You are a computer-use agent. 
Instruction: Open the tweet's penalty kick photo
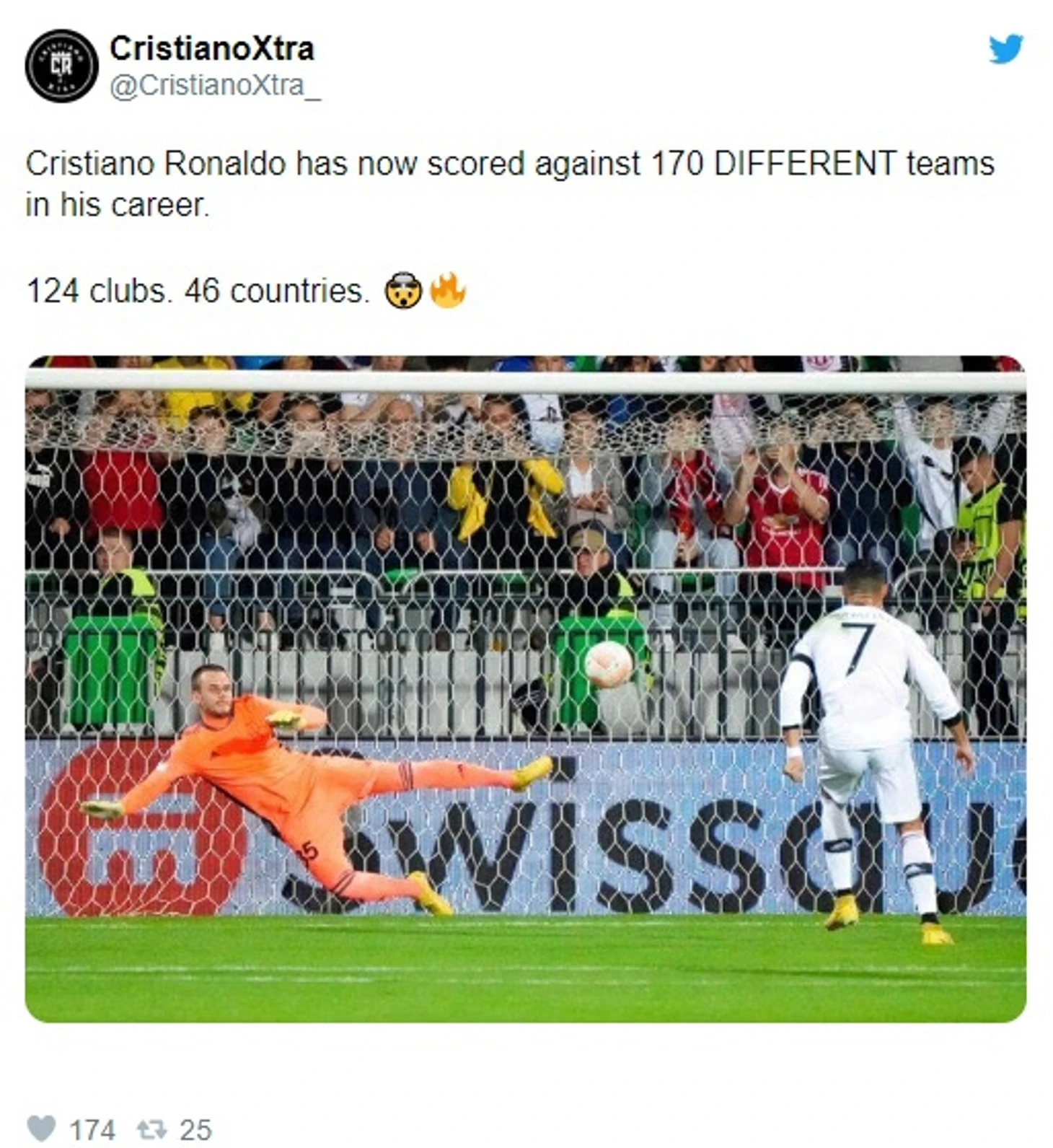526,689
